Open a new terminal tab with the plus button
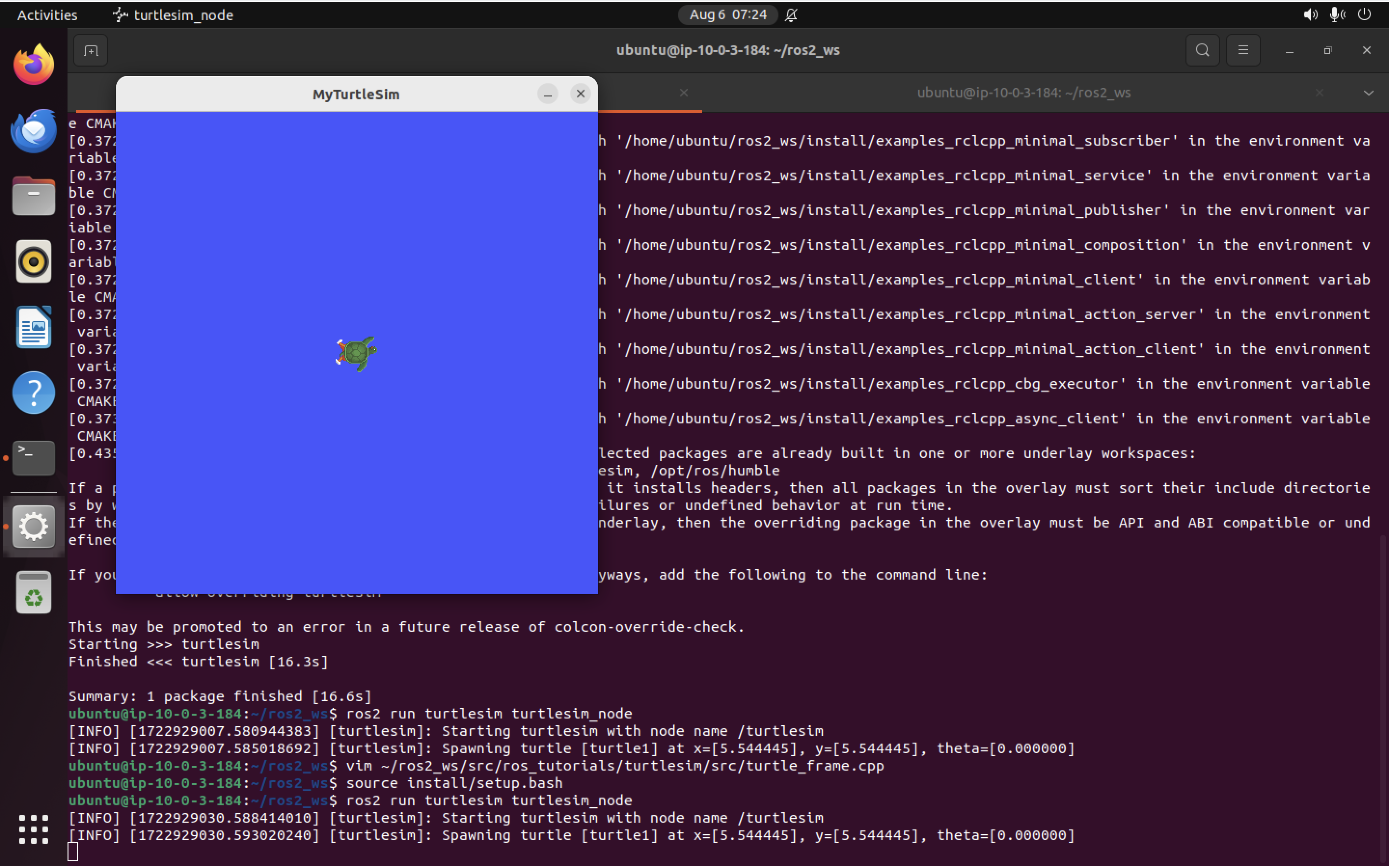1389x868 pixels. point(90,50)
